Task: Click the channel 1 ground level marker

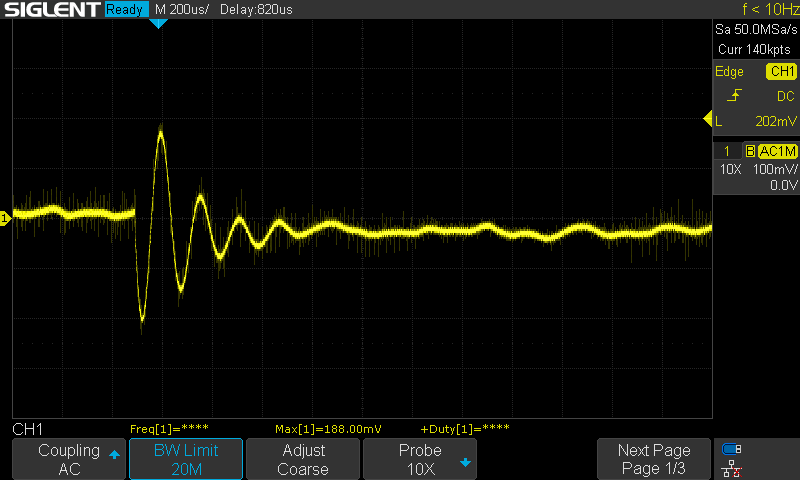Action: point(5,218)
